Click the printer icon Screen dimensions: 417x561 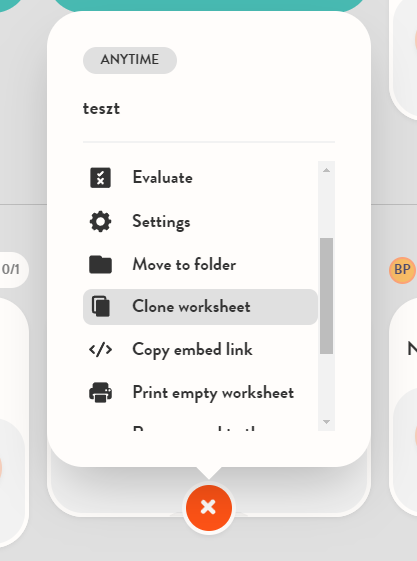100,392
